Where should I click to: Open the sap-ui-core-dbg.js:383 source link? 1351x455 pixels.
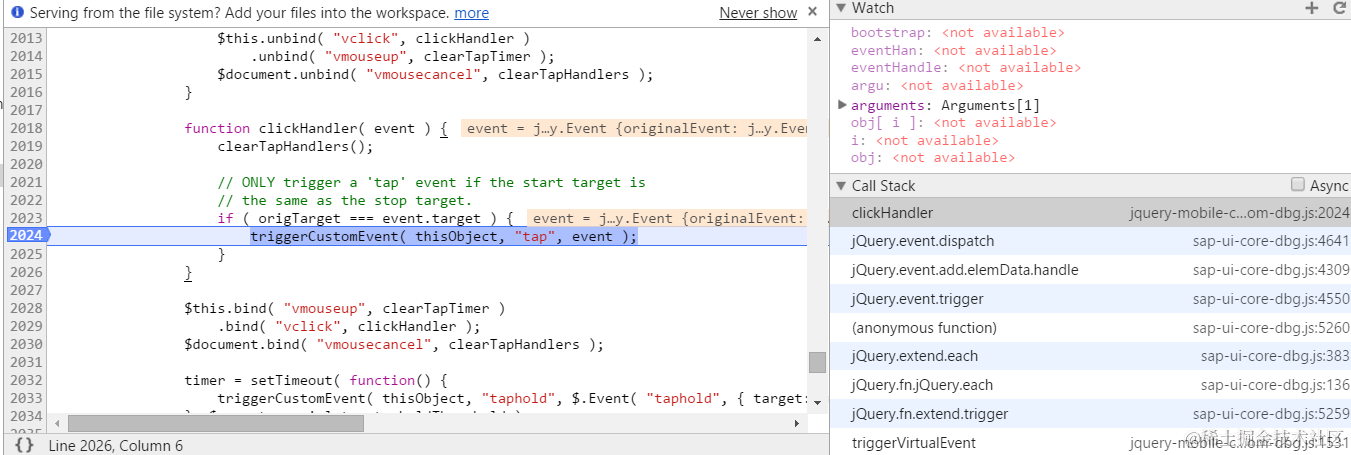pos(1275,356)
